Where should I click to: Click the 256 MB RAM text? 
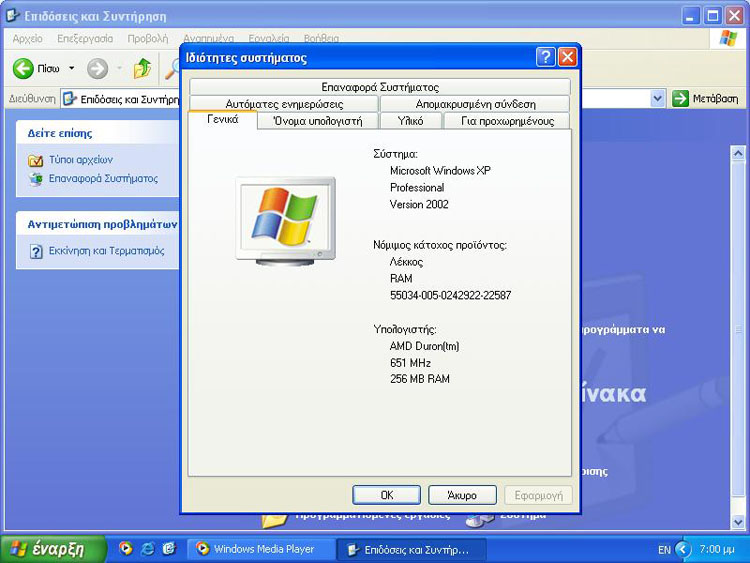pos(419,379)
